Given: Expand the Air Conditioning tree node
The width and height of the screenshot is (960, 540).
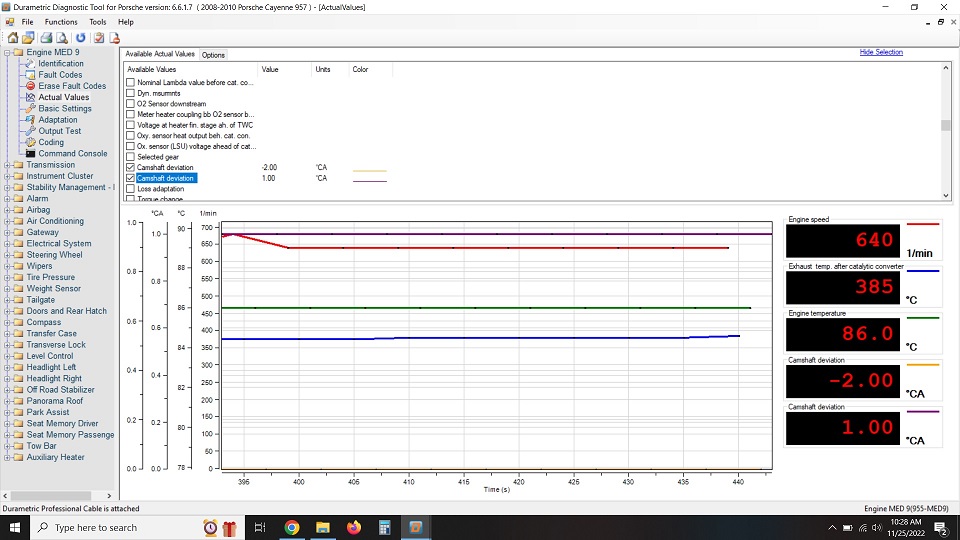Looking at the screenshot, I should pos(7,221).
